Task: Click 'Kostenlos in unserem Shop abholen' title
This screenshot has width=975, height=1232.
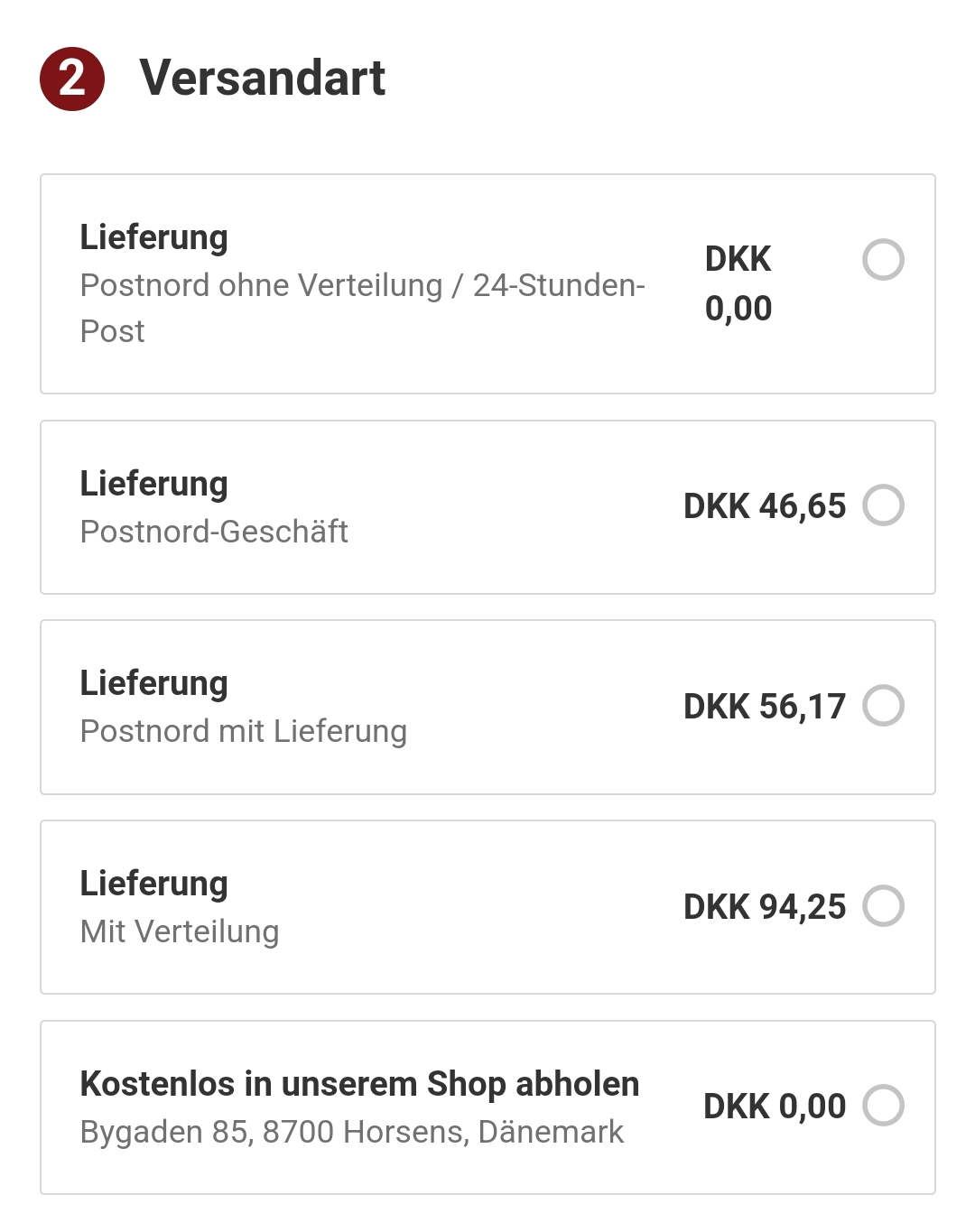Action: click(359, 1084)
